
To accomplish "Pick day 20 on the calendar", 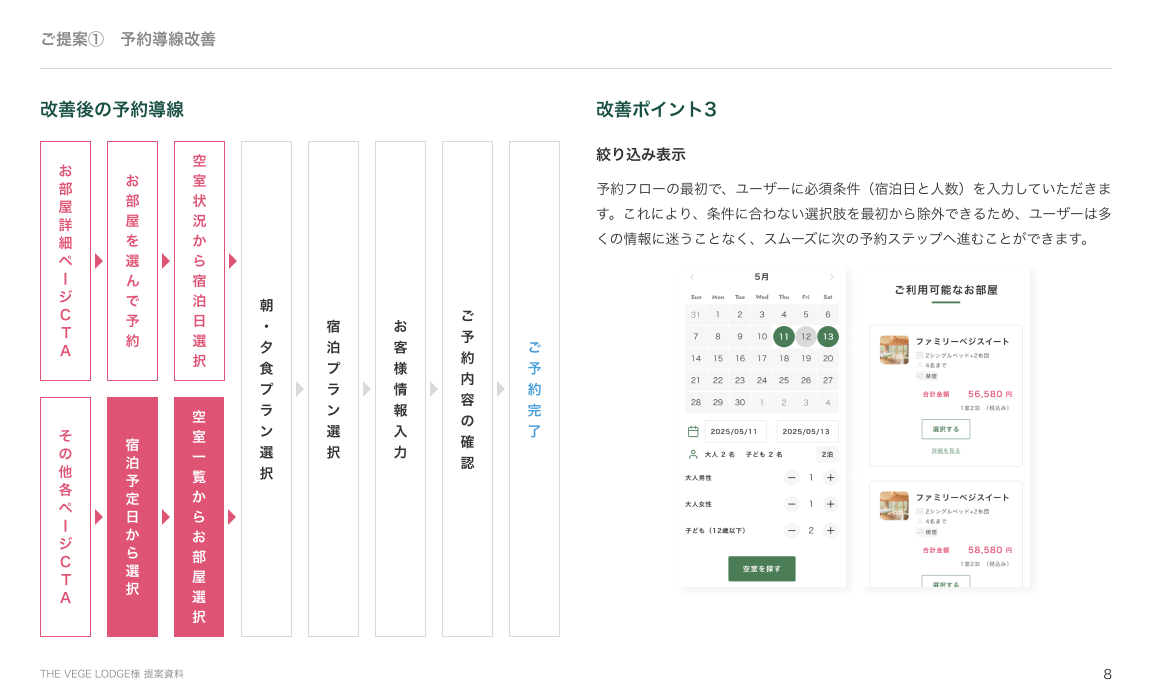I will coord(828,358).
